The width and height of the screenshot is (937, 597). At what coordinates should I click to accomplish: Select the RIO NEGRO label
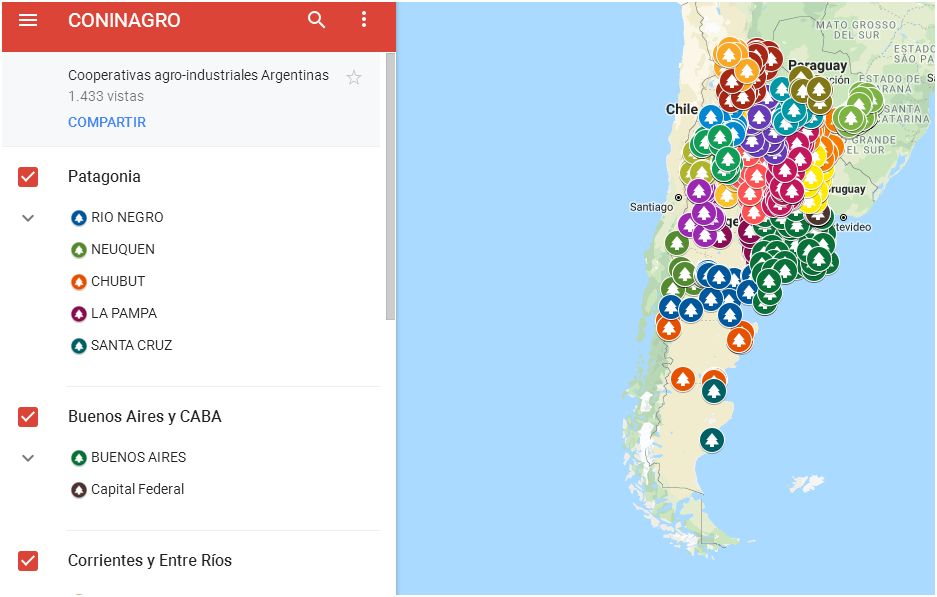pos(127,218)
